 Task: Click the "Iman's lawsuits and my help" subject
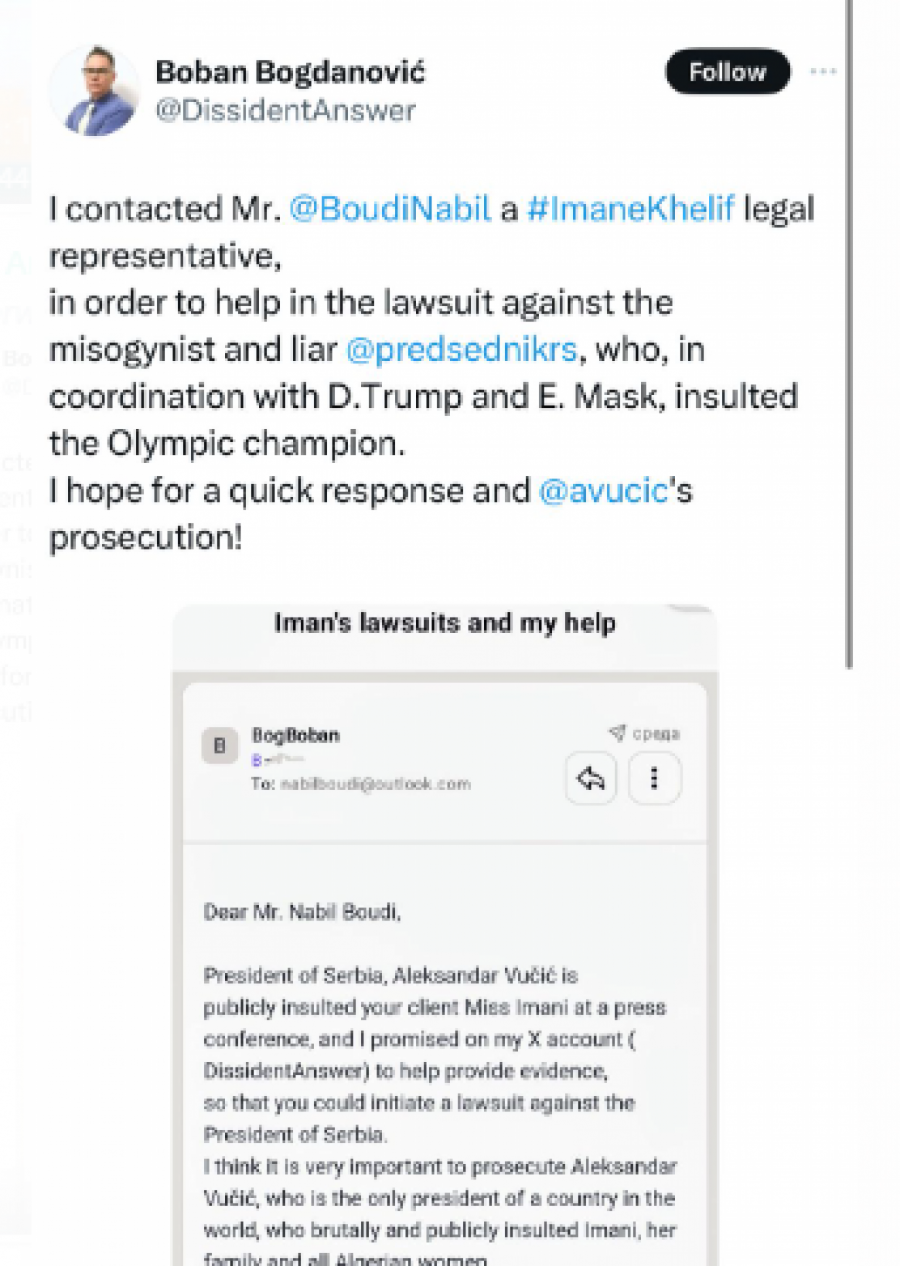445,624
